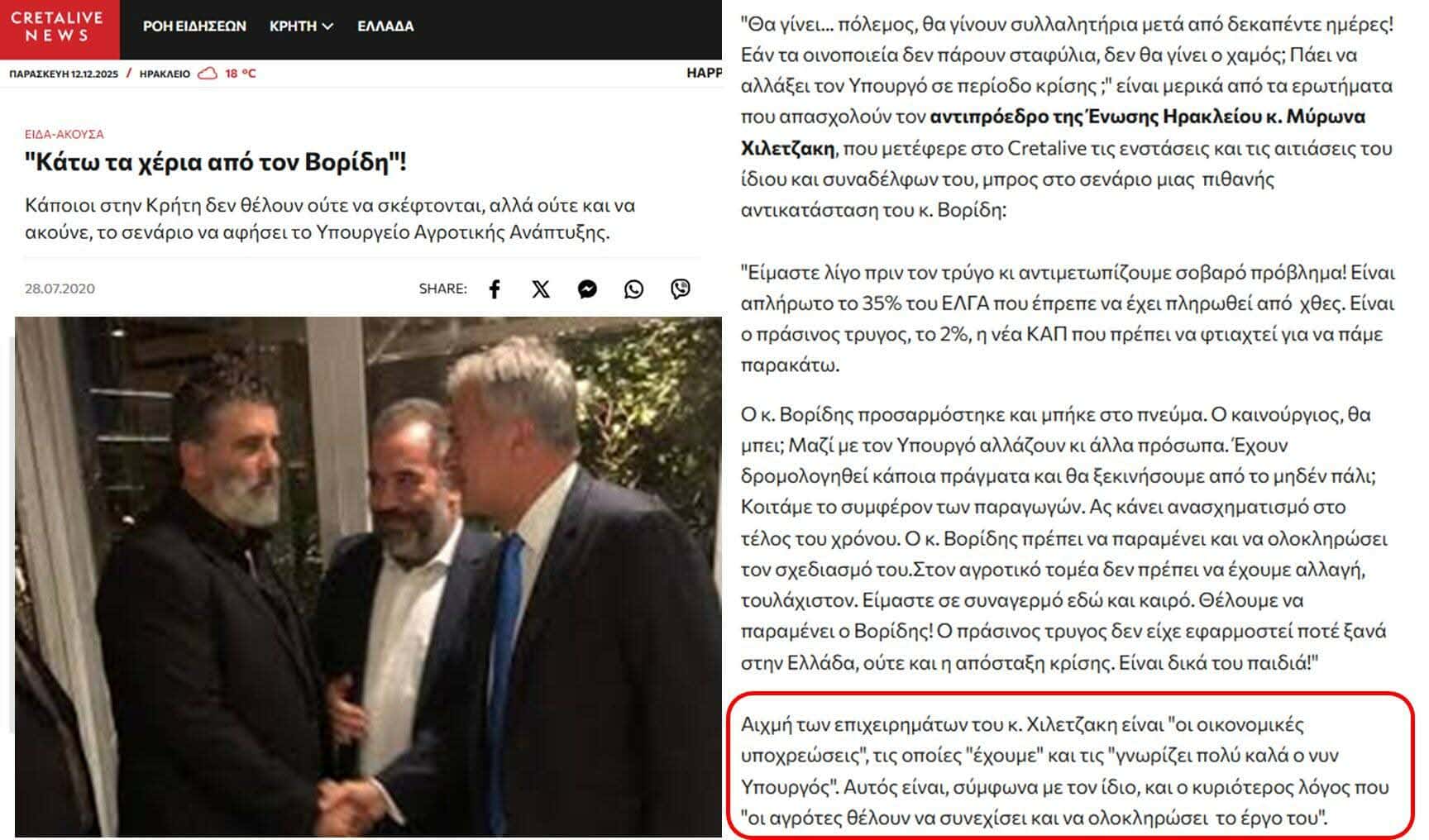Click the article headline about Βορίδη

216,162
